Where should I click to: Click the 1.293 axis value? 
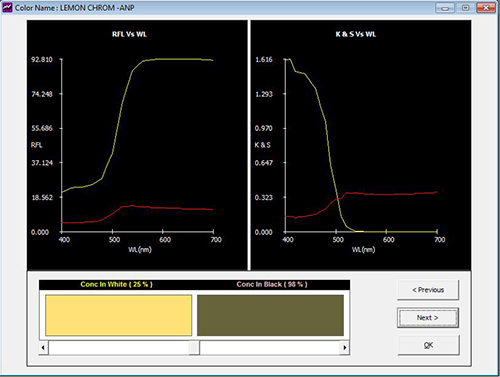264,94
